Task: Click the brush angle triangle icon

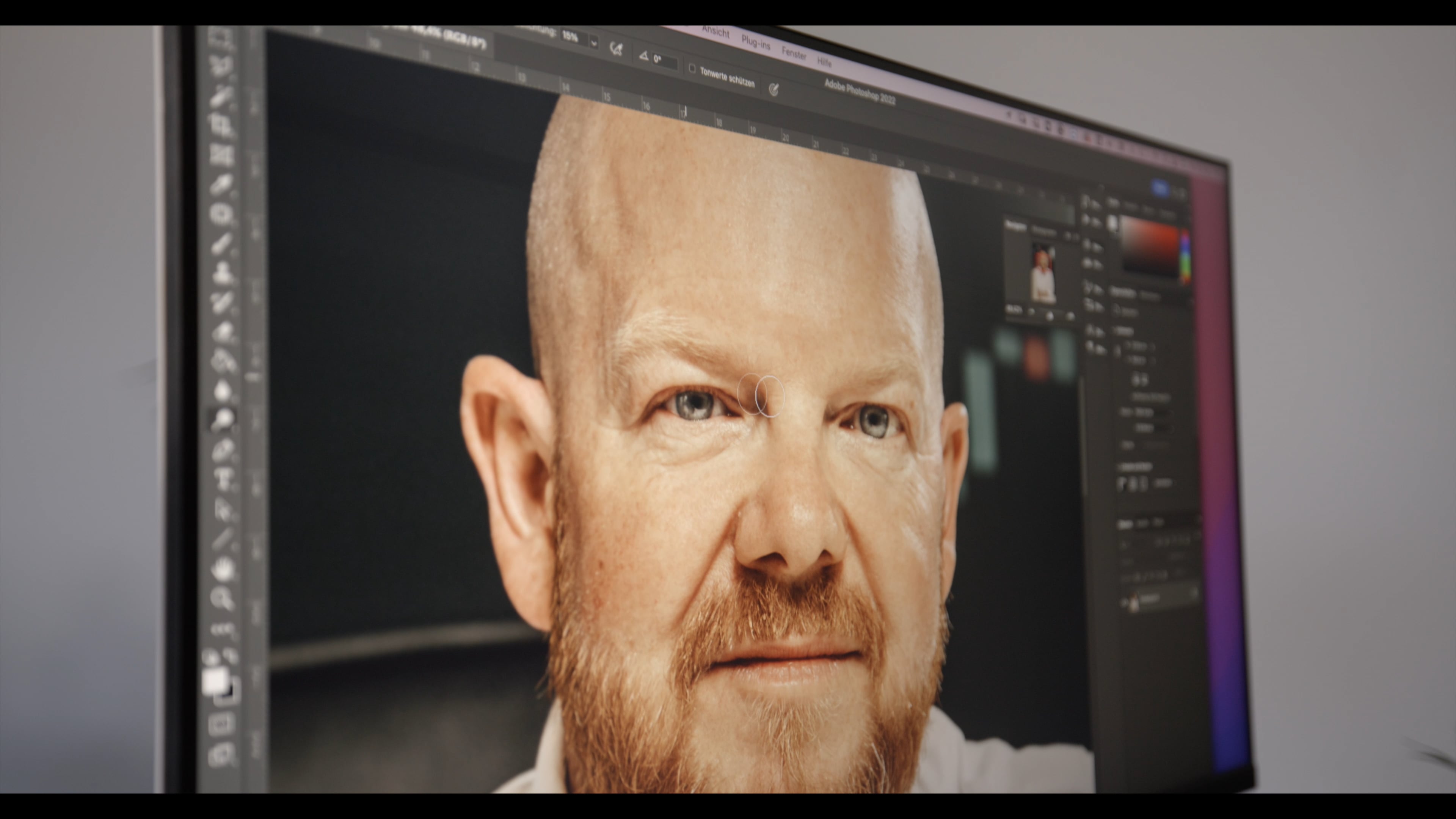Action: tap(643, 55)
